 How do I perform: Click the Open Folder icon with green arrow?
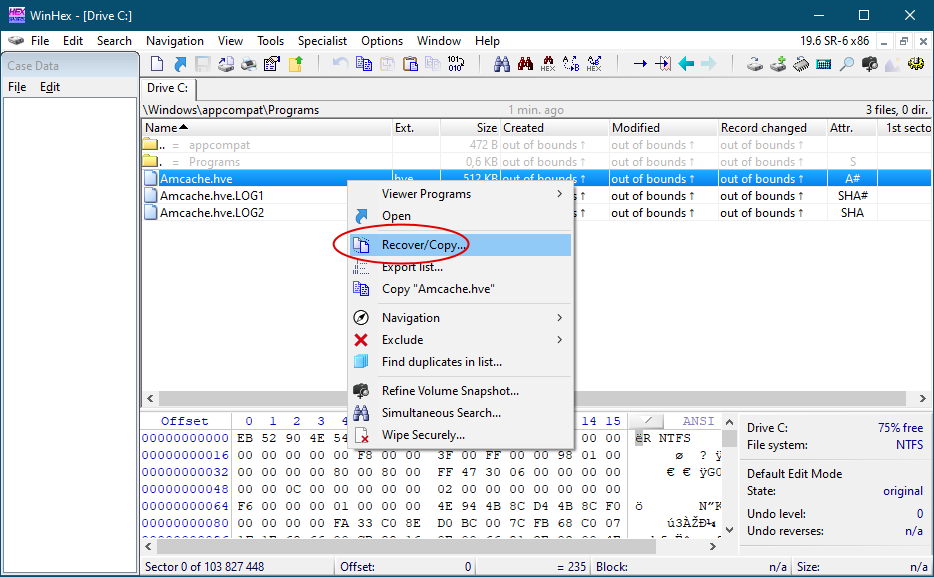tap(295, 64)
